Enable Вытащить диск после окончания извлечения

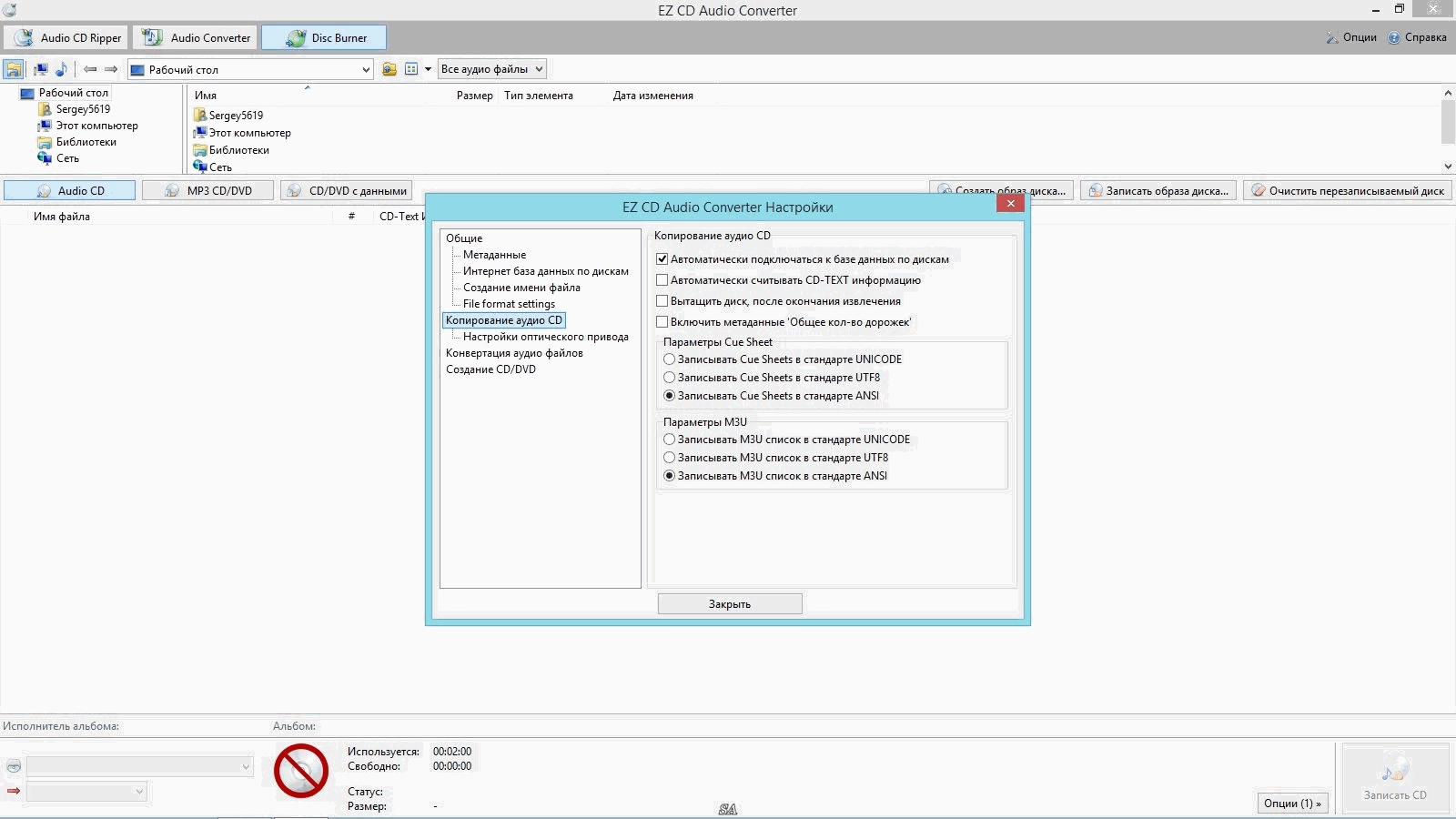click(662, 301)
